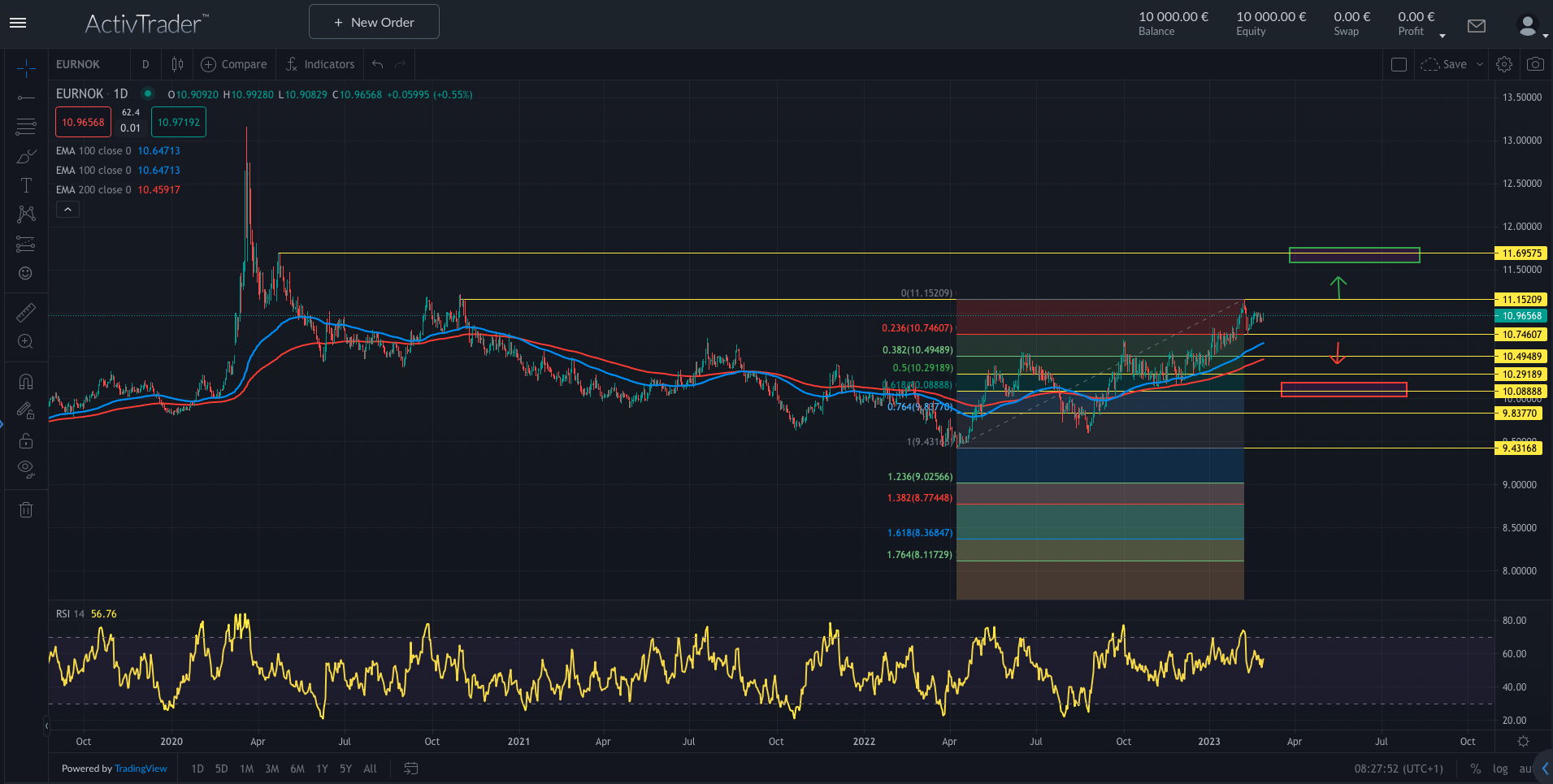The image size is (1553, 784).
Task: Click the New Order button
Action: pyautogui.click(x=373, y=21)
